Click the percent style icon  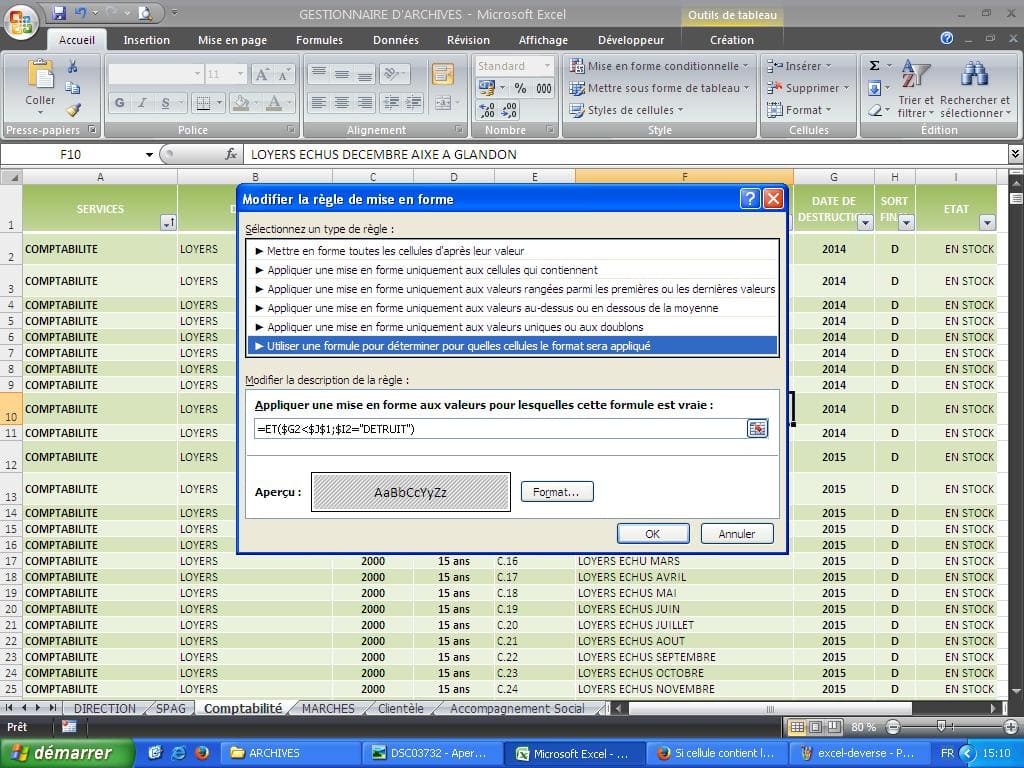[x=520, y=89]
